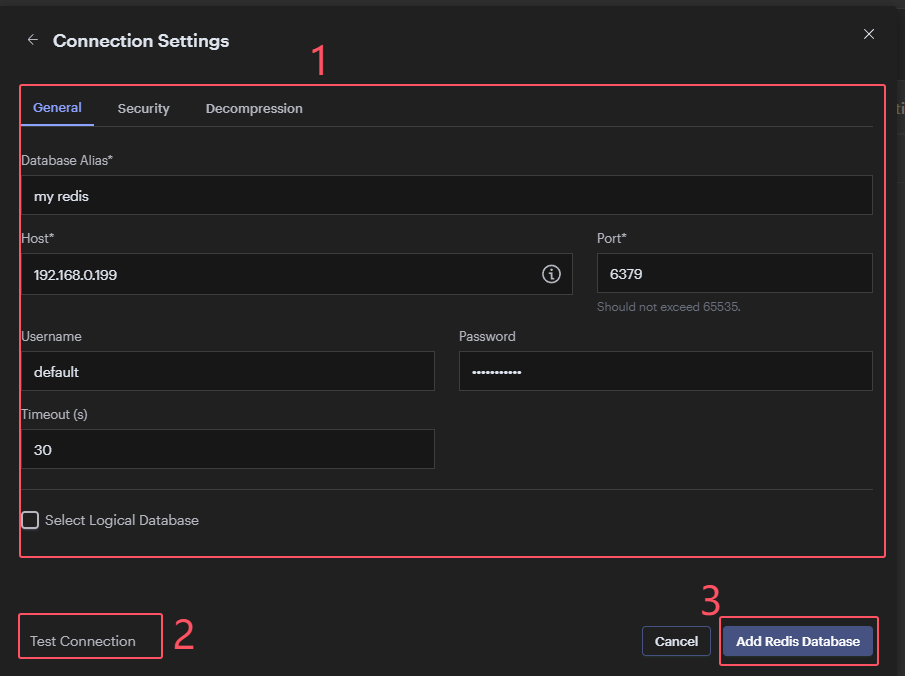Screen dimensions: 905x676
Task: Switch to the General tab
Action: [57, 107]
